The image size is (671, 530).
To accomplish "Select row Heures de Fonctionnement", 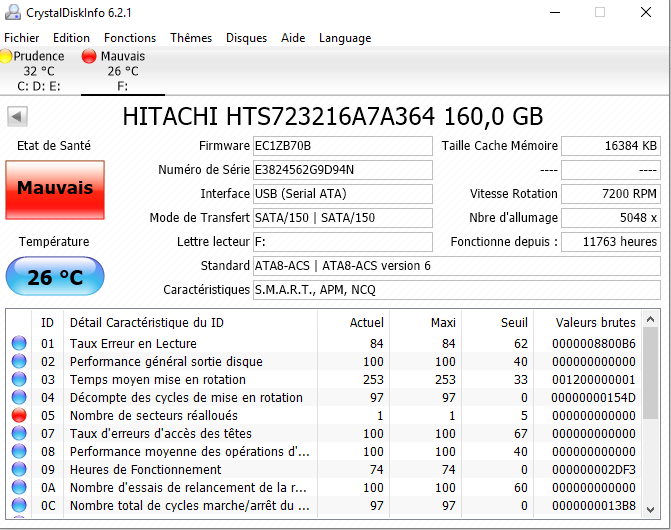I will [324, 469].
